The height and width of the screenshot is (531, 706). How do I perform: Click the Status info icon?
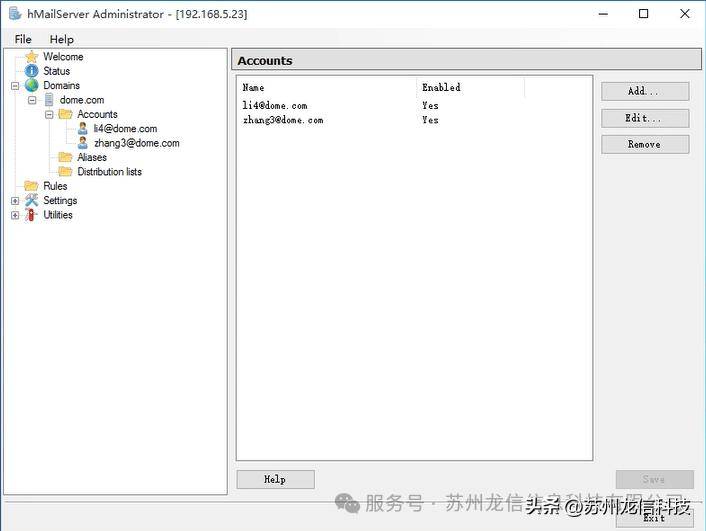32,71
